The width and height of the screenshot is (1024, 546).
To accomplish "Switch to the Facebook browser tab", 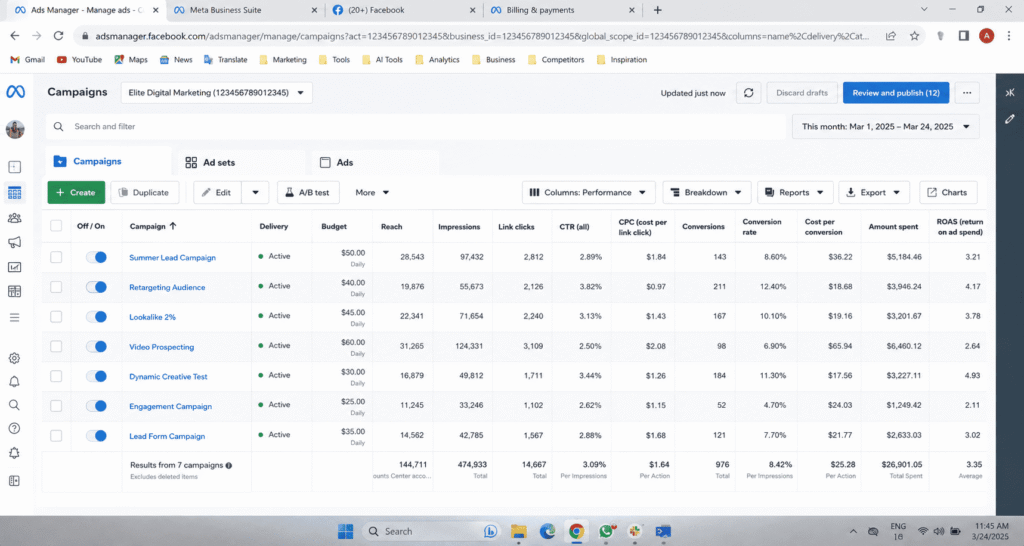I will coord(404,10).
